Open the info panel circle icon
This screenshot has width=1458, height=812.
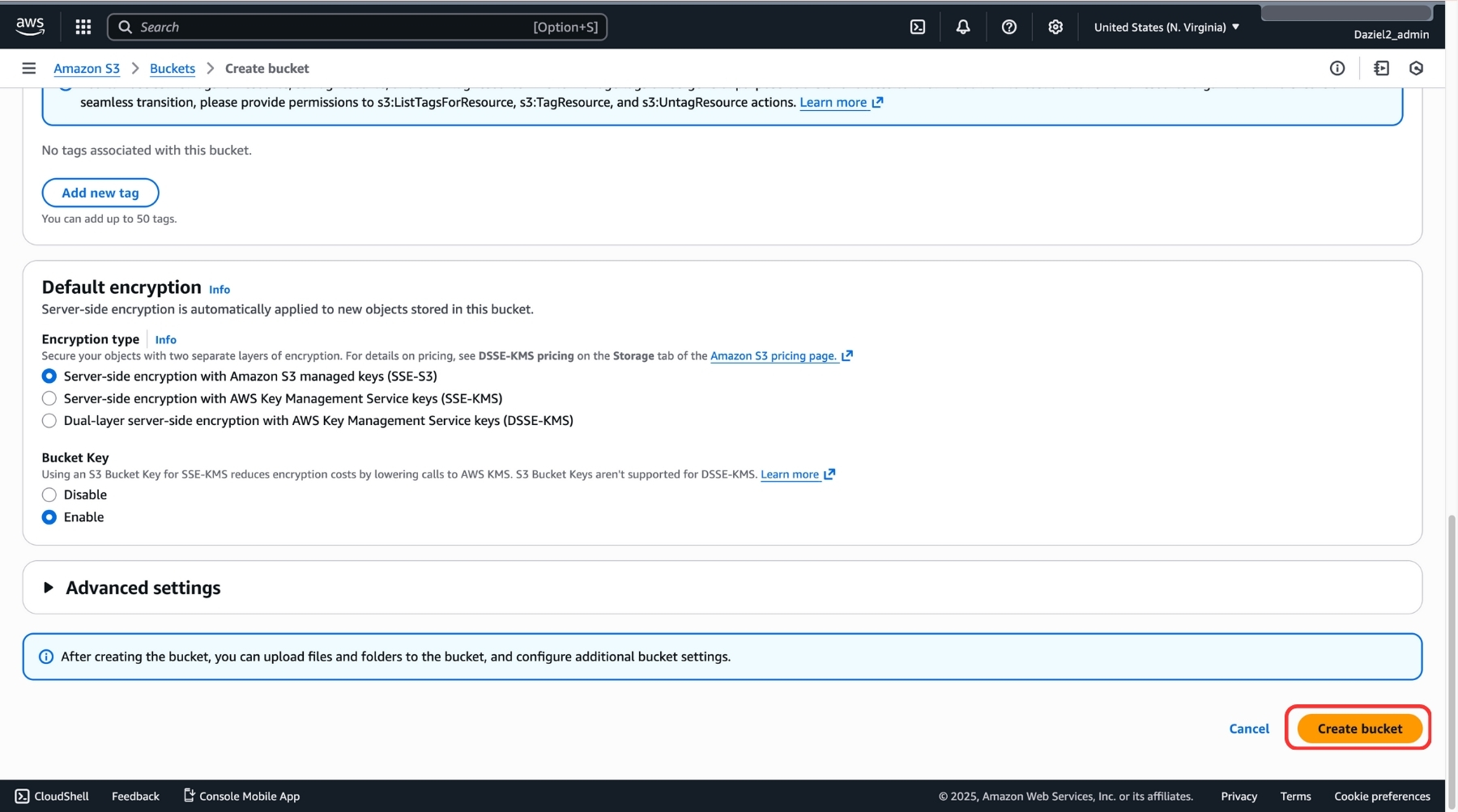[x=1336, y=68]
